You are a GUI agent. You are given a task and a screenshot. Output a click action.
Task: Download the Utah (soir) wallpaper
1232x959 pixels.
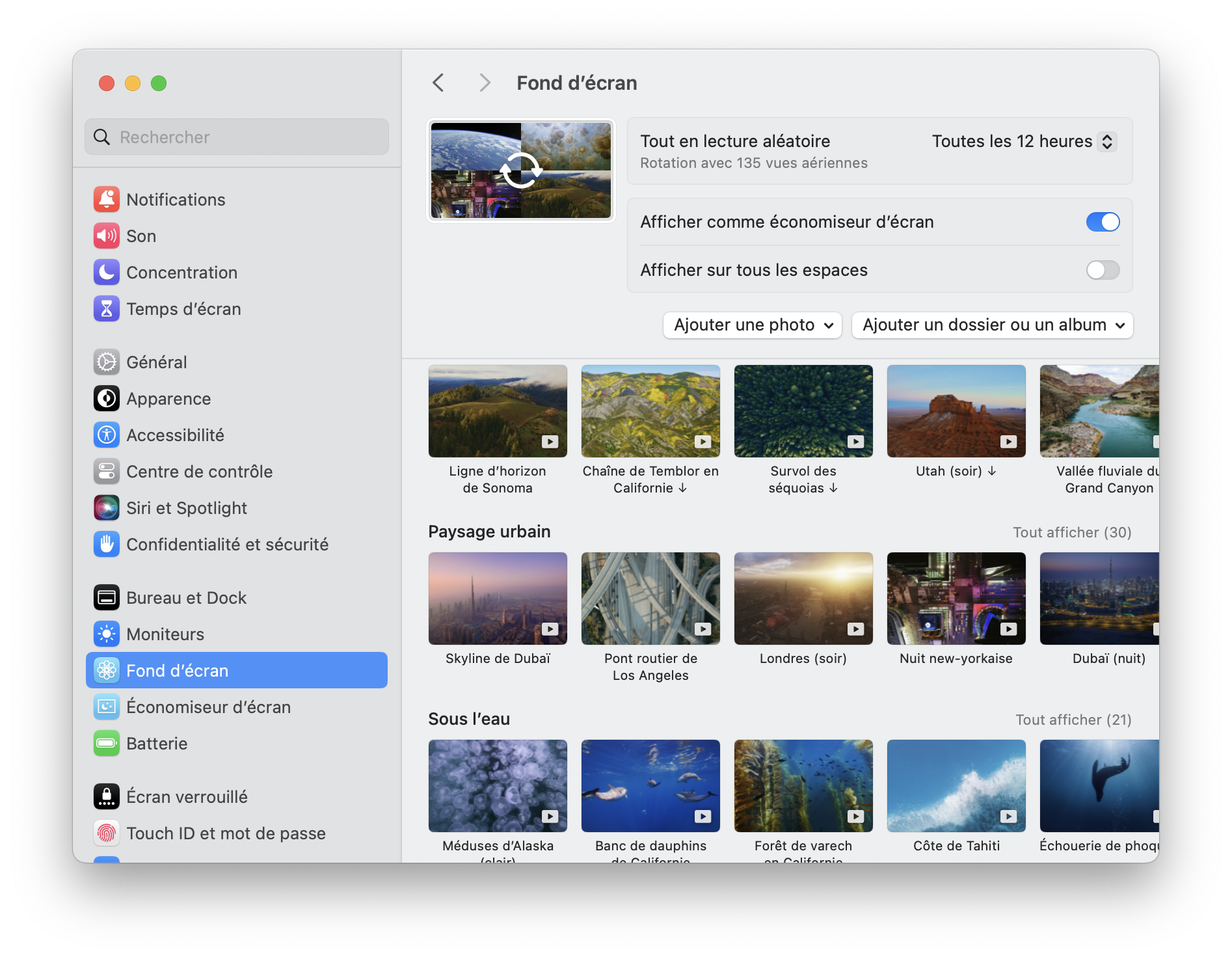(x=992, y=471)
